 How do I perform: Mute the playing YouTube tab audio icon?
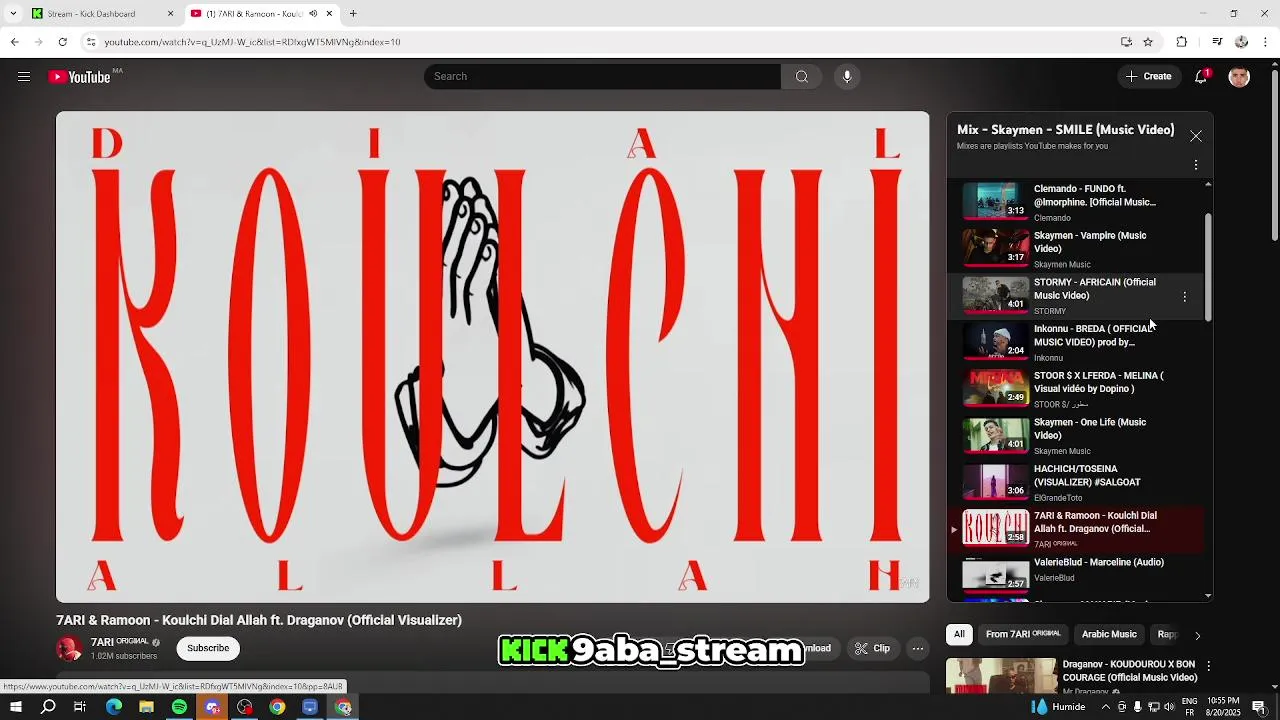pyautogui.click(x=313, y=14)
